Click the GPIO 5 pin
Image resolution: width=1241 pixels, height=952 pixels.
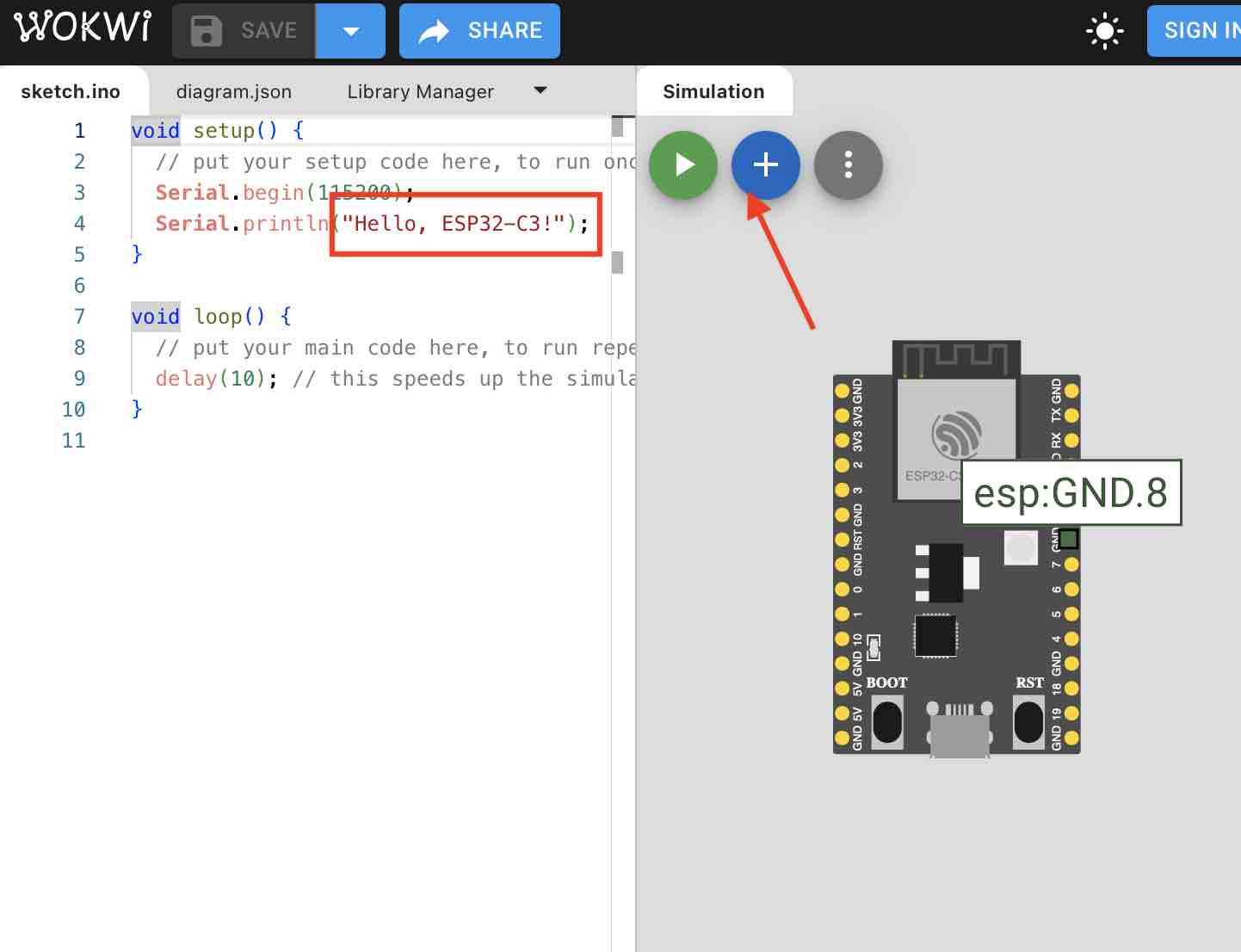pos(1071,615)
